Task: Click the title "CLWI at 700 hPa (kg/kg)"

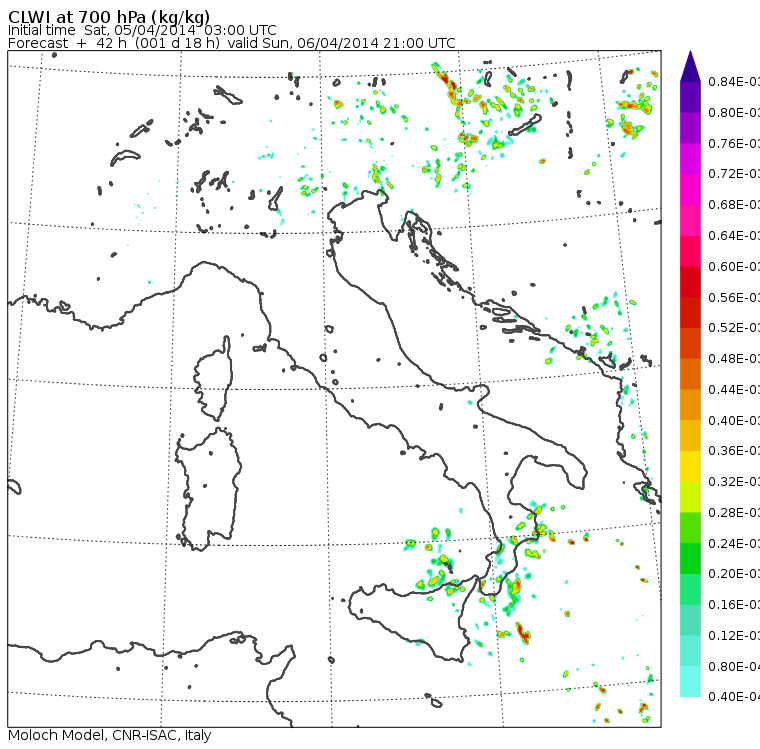Action: point(109,16)
